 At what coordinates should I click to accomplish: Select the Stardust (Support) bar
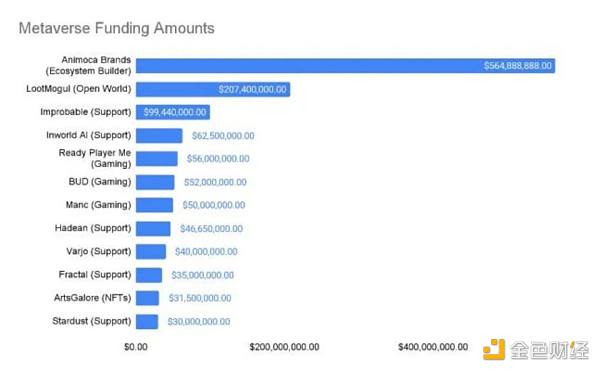(147, 321)
